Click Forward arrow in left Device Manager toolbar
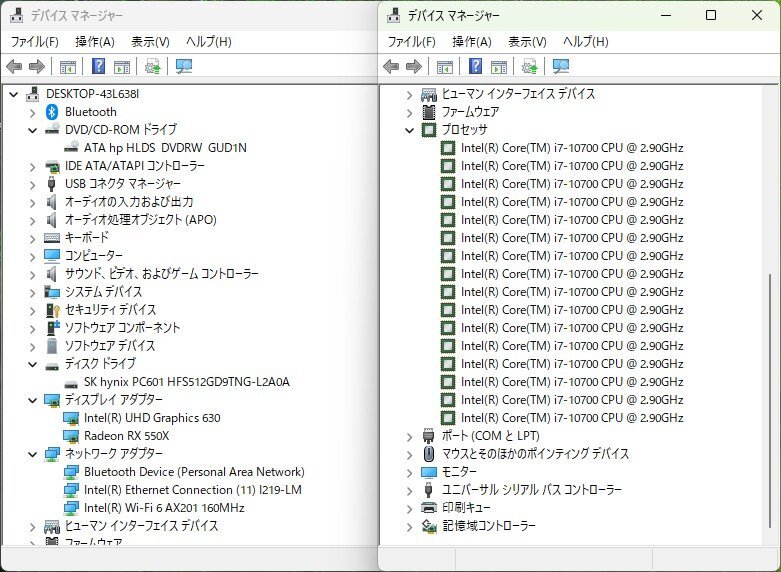This screenshot has width=781, height=572. [37, 66]
